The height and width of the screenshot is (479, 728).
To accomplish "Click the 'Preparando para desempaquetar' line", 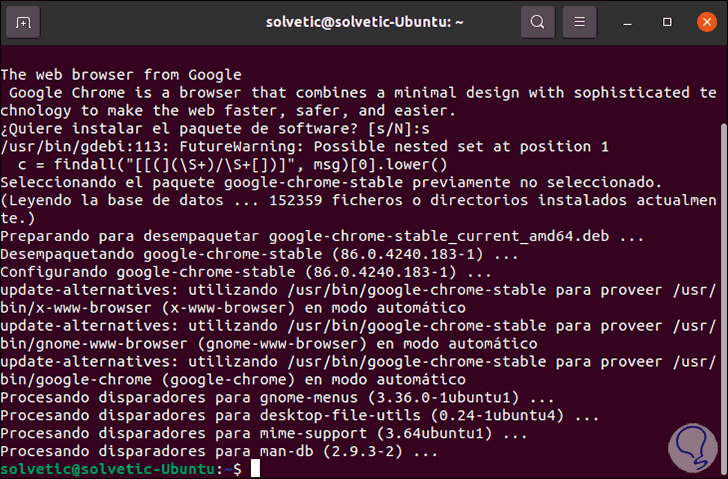I will [322, 236].
